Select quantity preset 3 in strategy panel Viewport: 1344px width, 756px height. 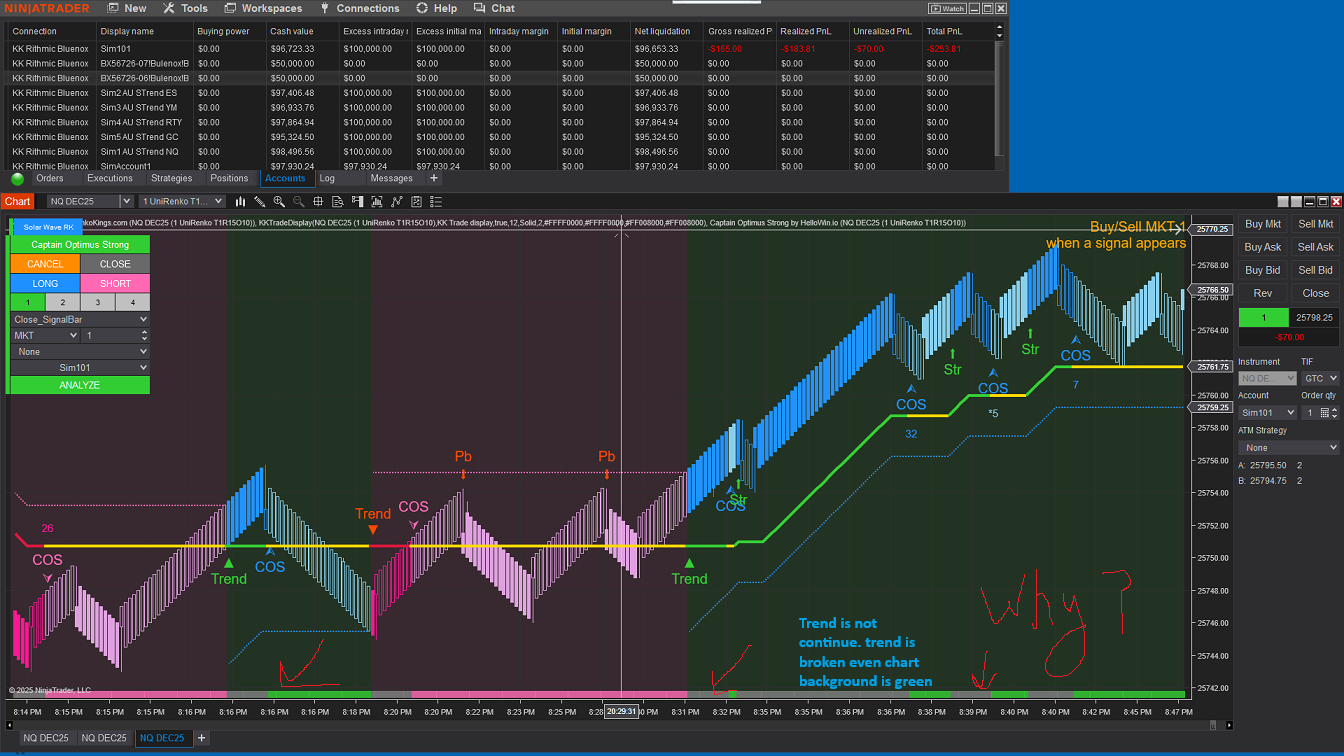[98, 302]
